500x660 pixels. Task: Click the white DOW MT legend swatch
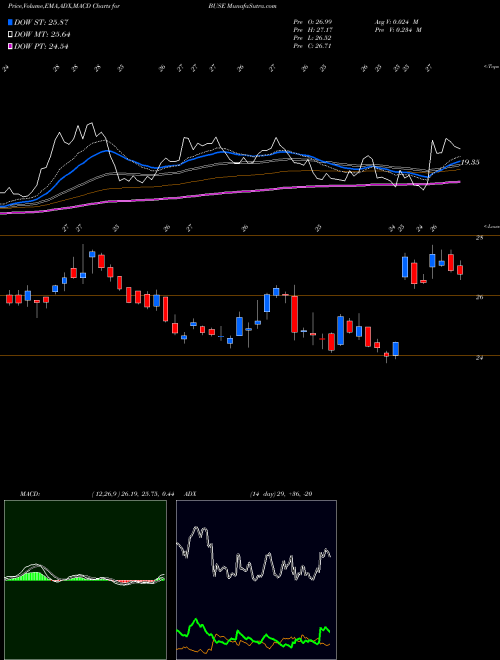pyautogui.click(x=10, y=34)
